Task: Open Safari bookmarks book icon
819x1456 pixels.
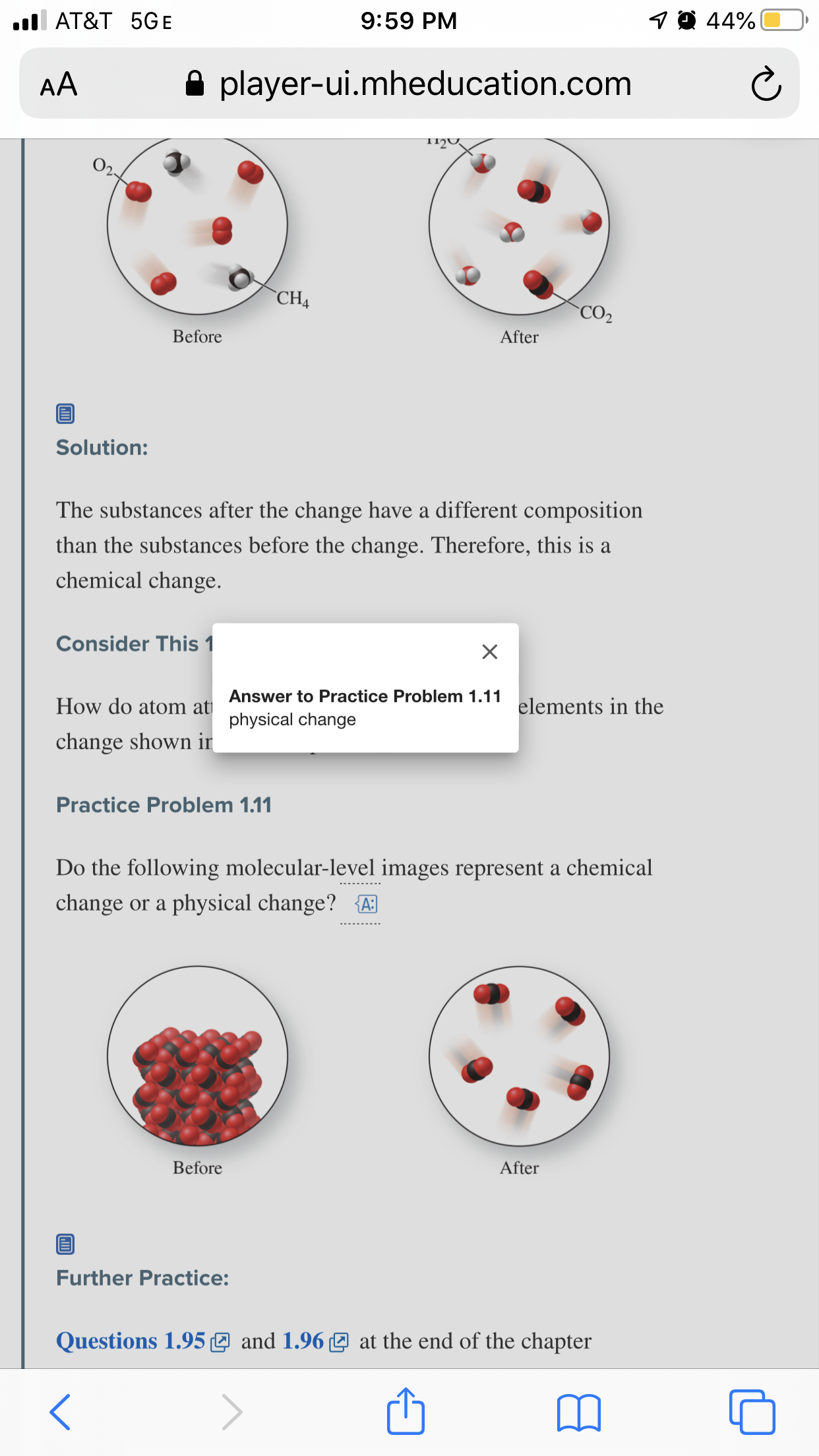Action: [578, 1412]
